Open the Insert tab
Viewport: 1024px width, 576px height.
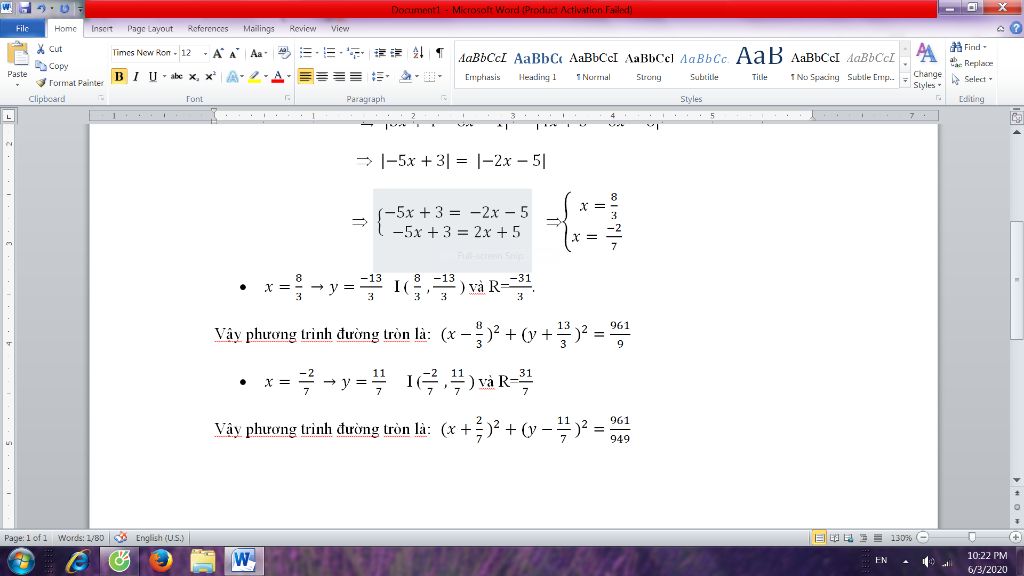pos(102,28)
